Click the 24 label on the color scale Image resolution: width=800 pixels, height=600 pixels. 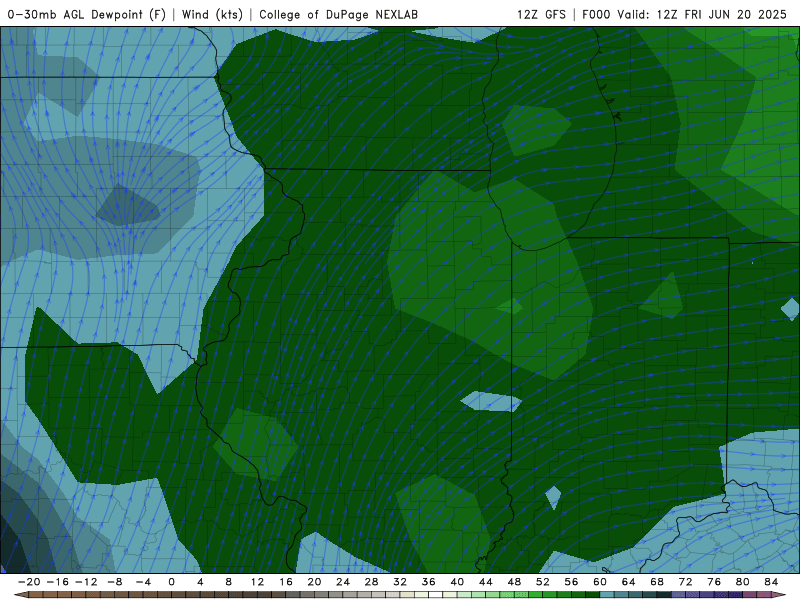tap(343, 582)
